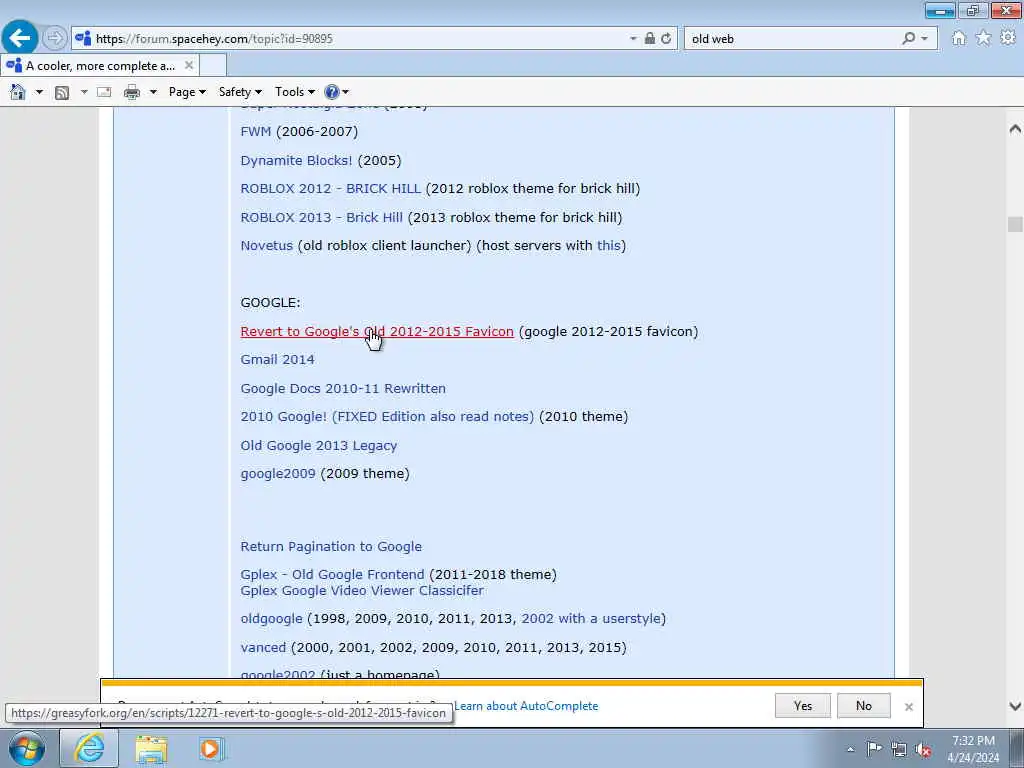Open the Novetus link
Screen dimensions: 1024x768
coord(266,246)
